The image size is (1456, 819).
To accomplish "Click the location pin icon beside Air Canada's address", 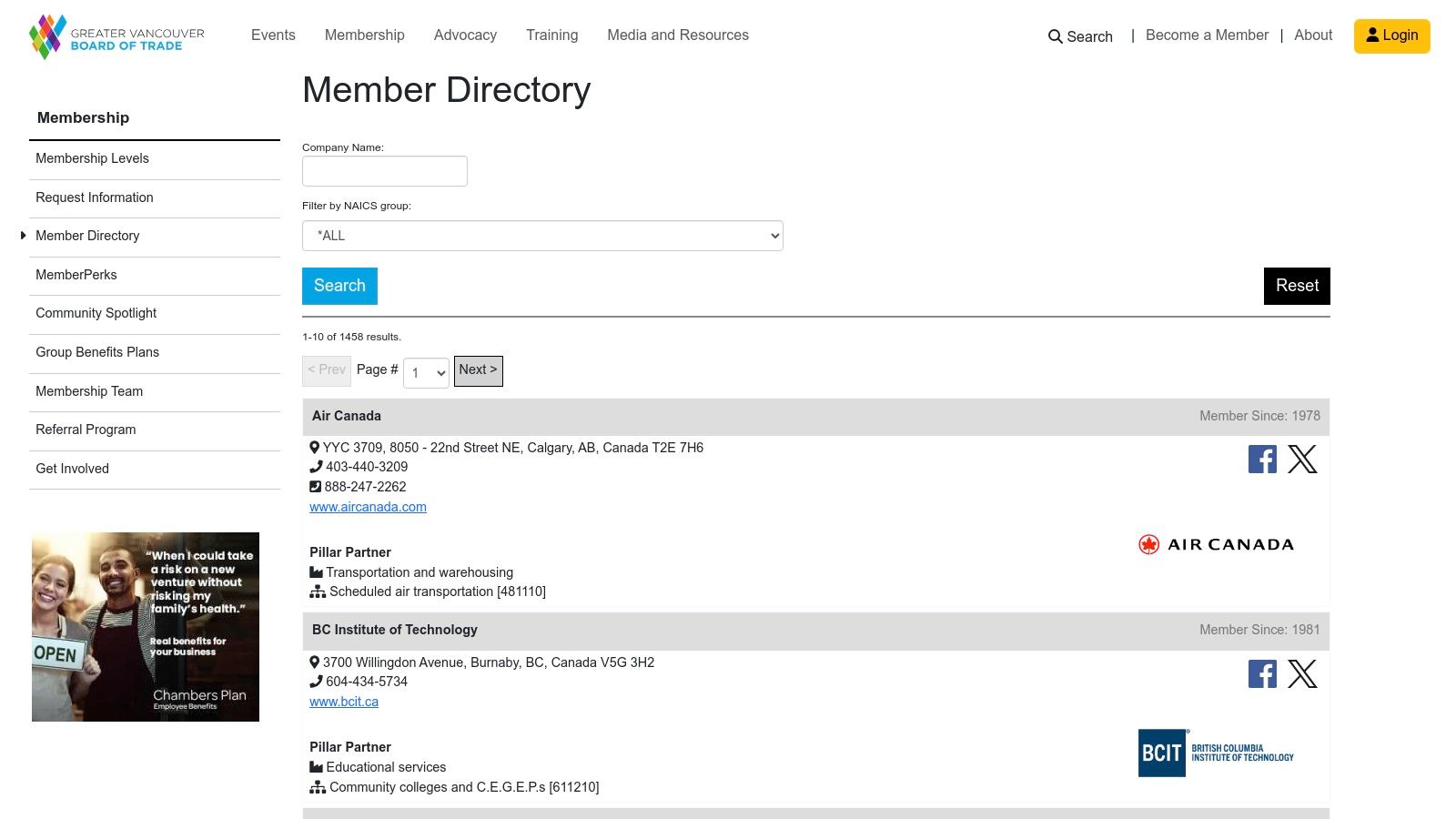I will pos(315,447).
